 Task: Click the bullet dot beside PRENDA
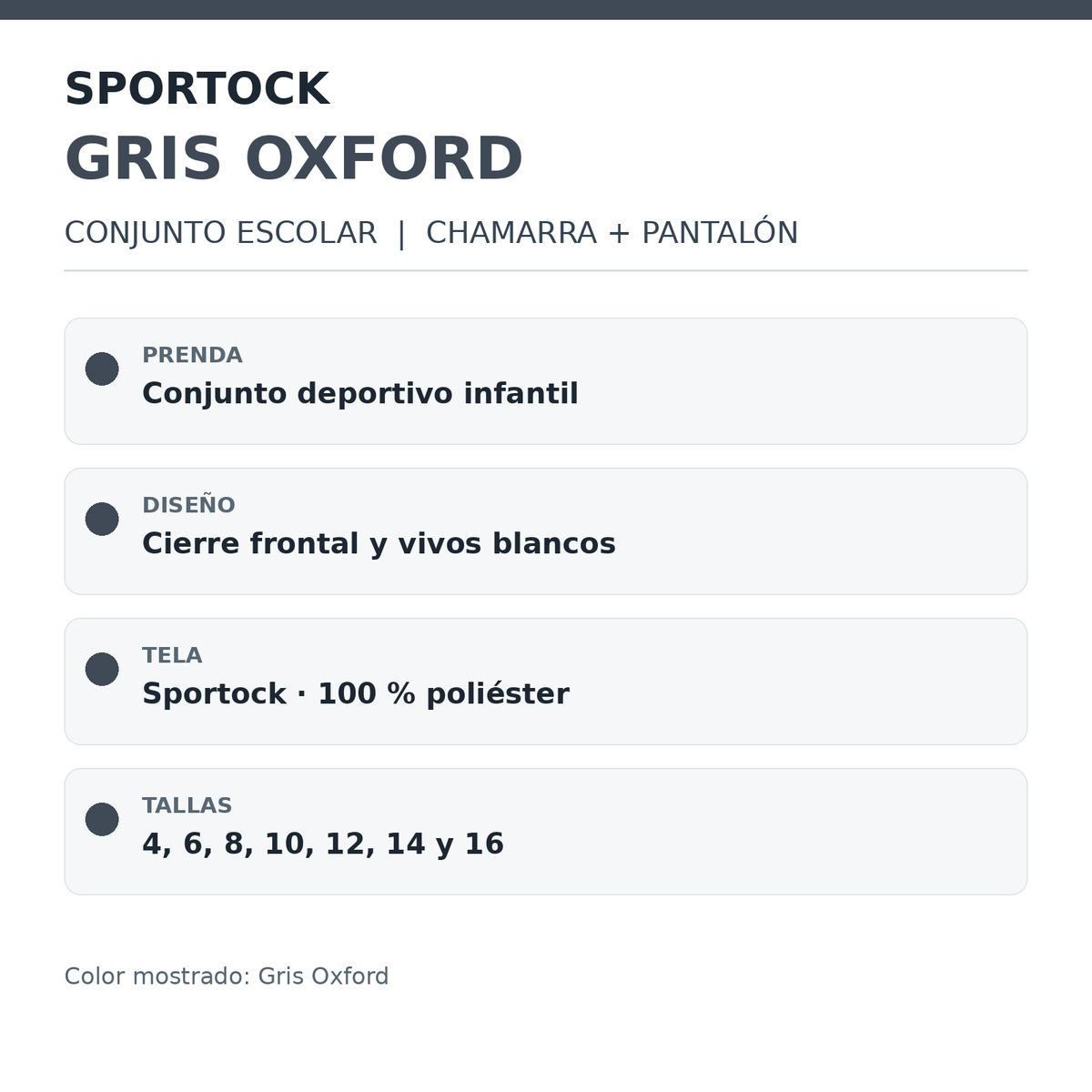tap(102, 369)
